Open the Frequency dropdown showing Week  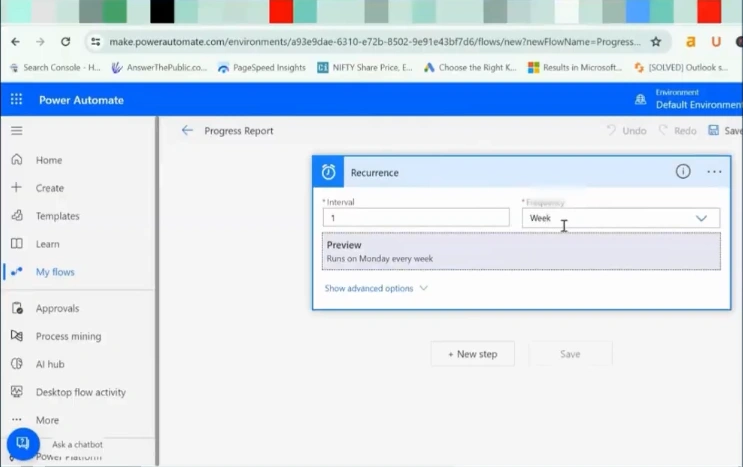(x=621, y=218)
